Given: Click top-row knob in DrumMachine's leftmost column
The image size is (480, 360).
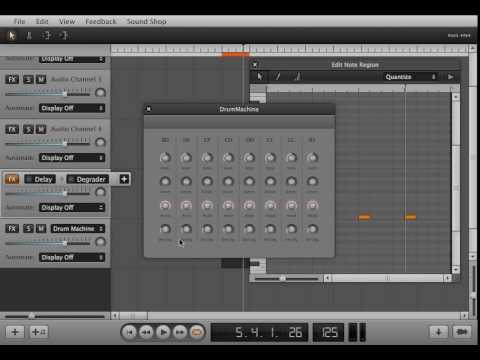Looking at the screenshot, I should [x=165, y=157].
